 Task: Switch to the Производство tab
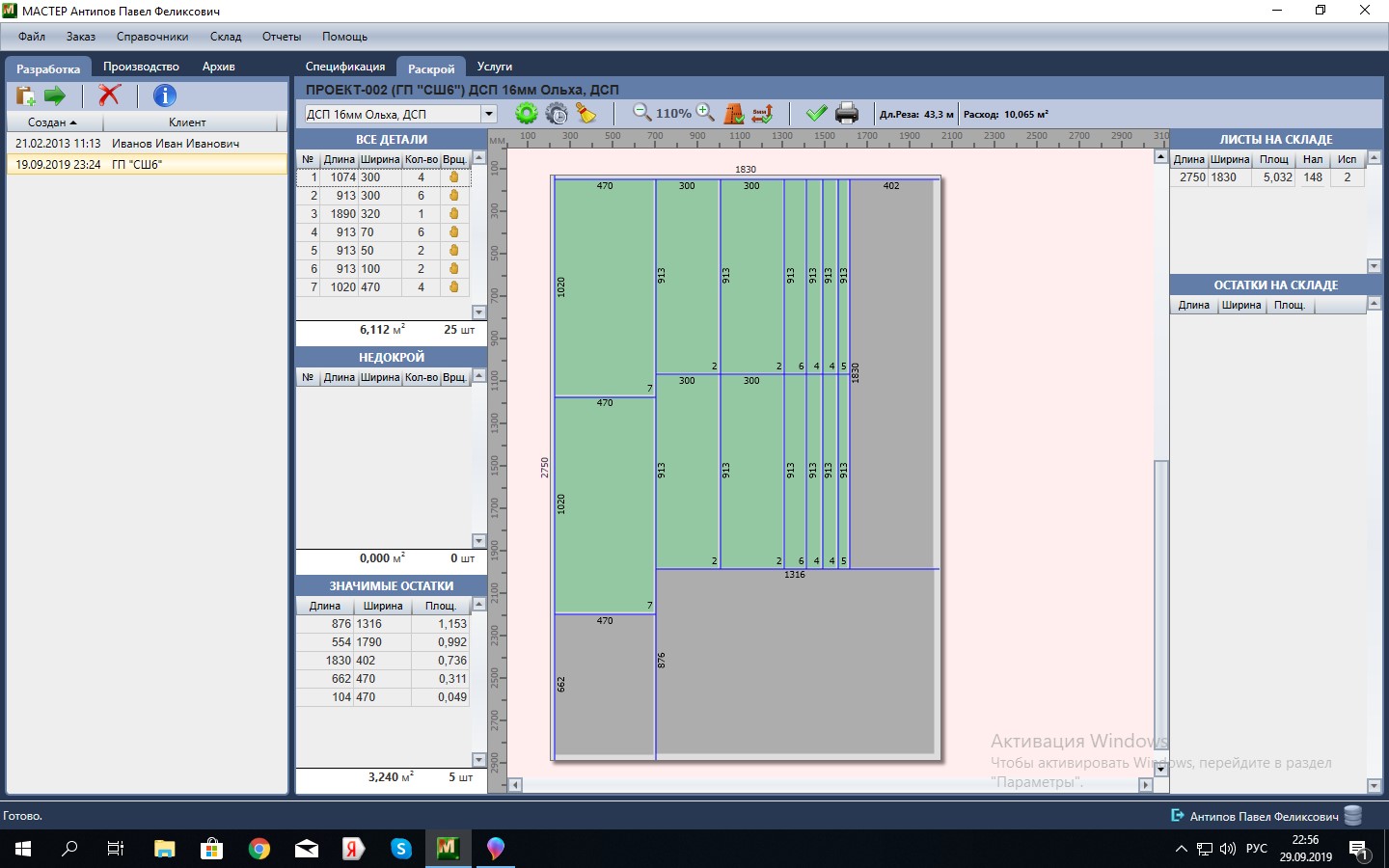coord(141,67)
